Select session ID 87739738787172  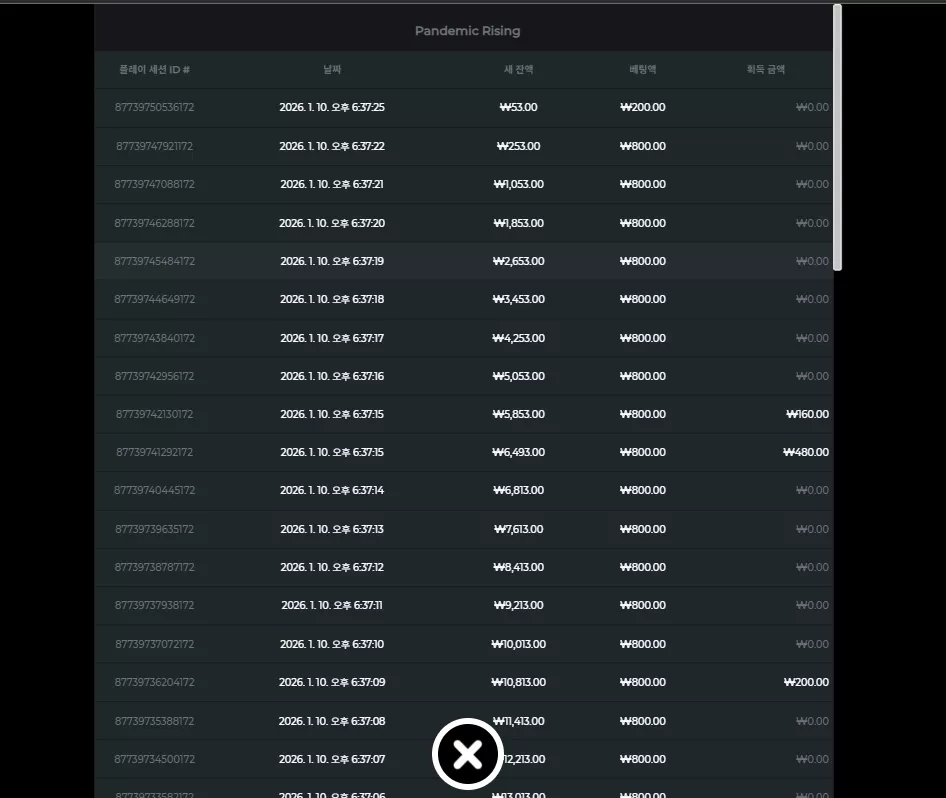coord(154,567)
